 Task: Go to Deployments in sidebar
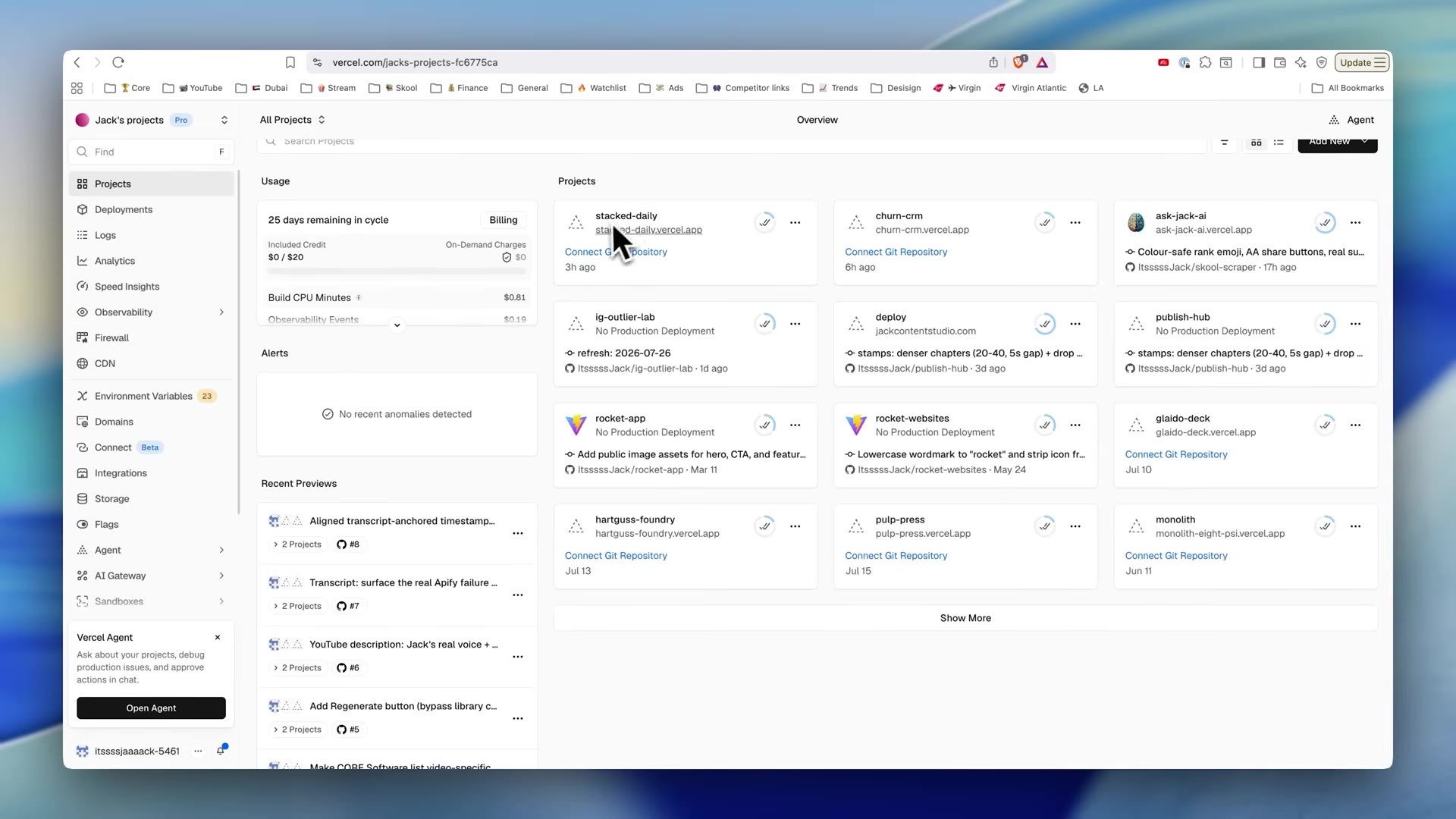pos(152,210)
